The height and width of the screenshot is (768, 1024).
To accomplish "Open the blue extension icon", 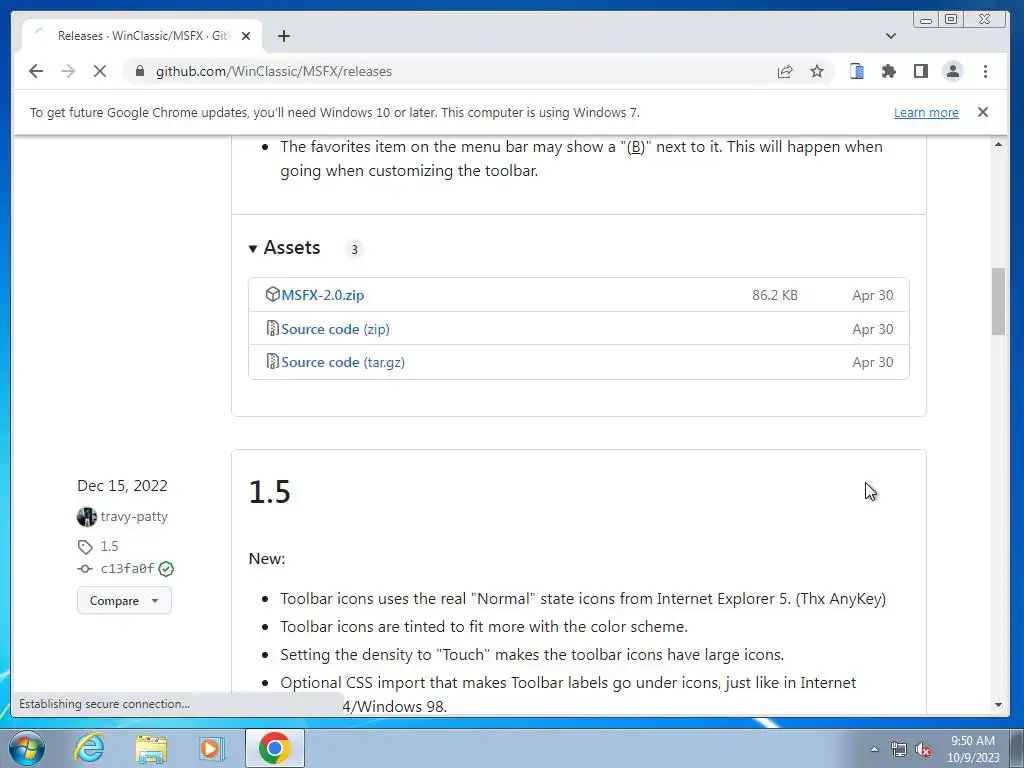I will [857, 71].
